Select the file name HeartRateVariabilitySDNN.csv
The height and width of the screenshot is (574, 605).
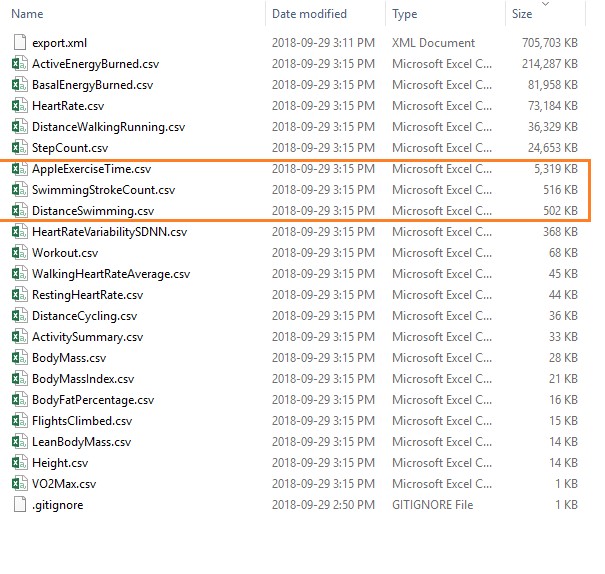110,232
